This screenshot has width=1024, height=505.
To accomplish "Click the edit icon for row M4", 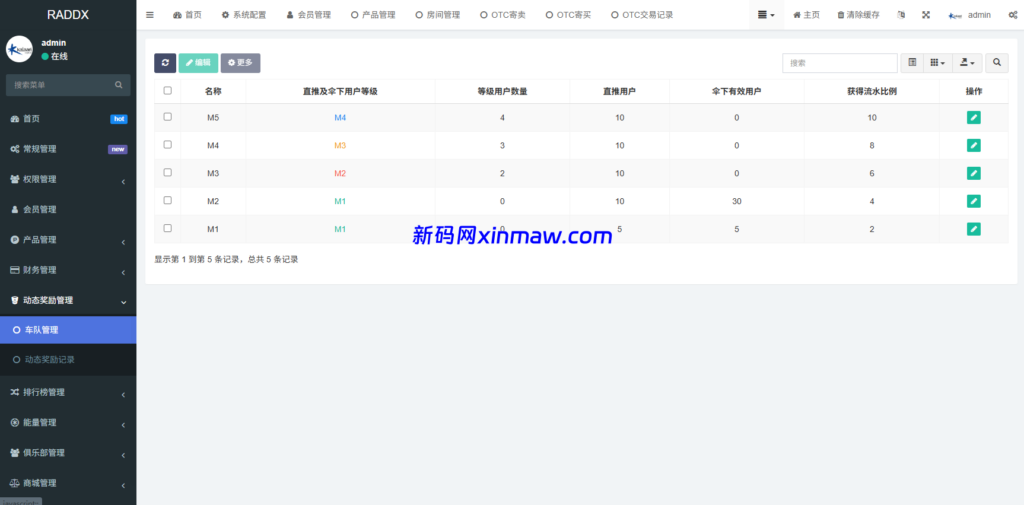I will pyautogui.click(x=974, y=145).
